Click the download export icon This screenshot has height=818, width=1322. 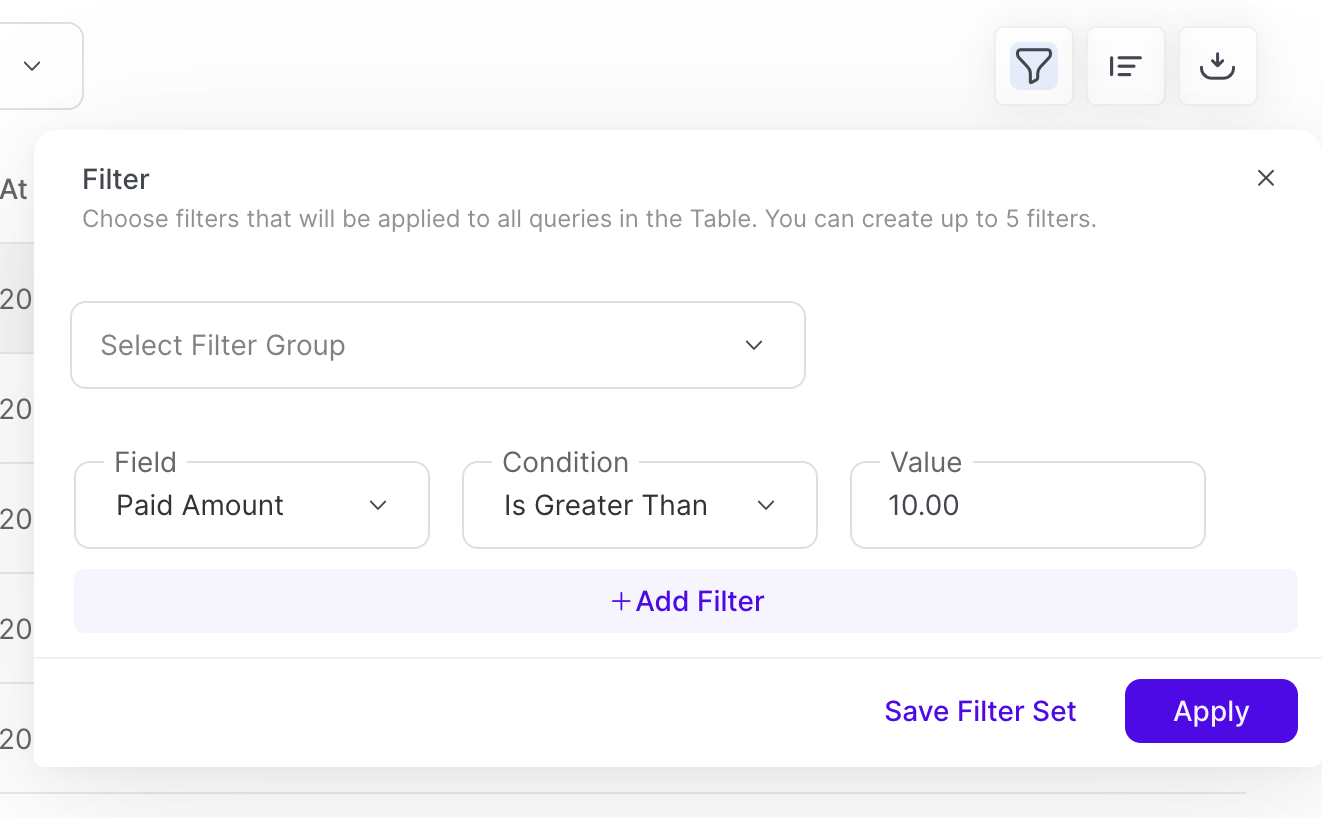[x=1217, y=66]
